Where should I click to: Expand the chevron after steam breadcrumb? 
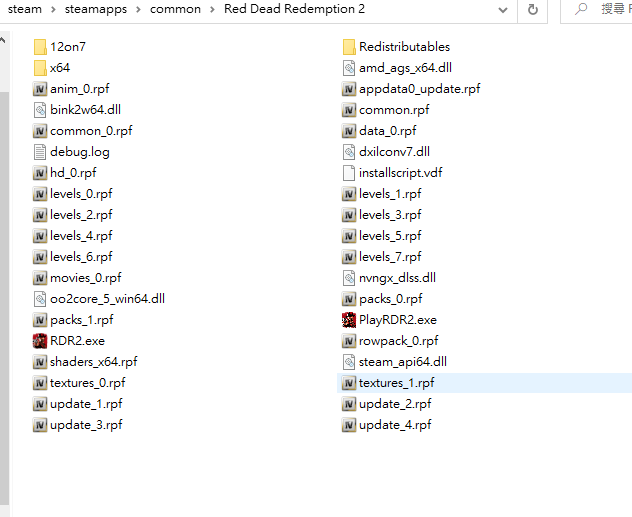tap(53, 9)
